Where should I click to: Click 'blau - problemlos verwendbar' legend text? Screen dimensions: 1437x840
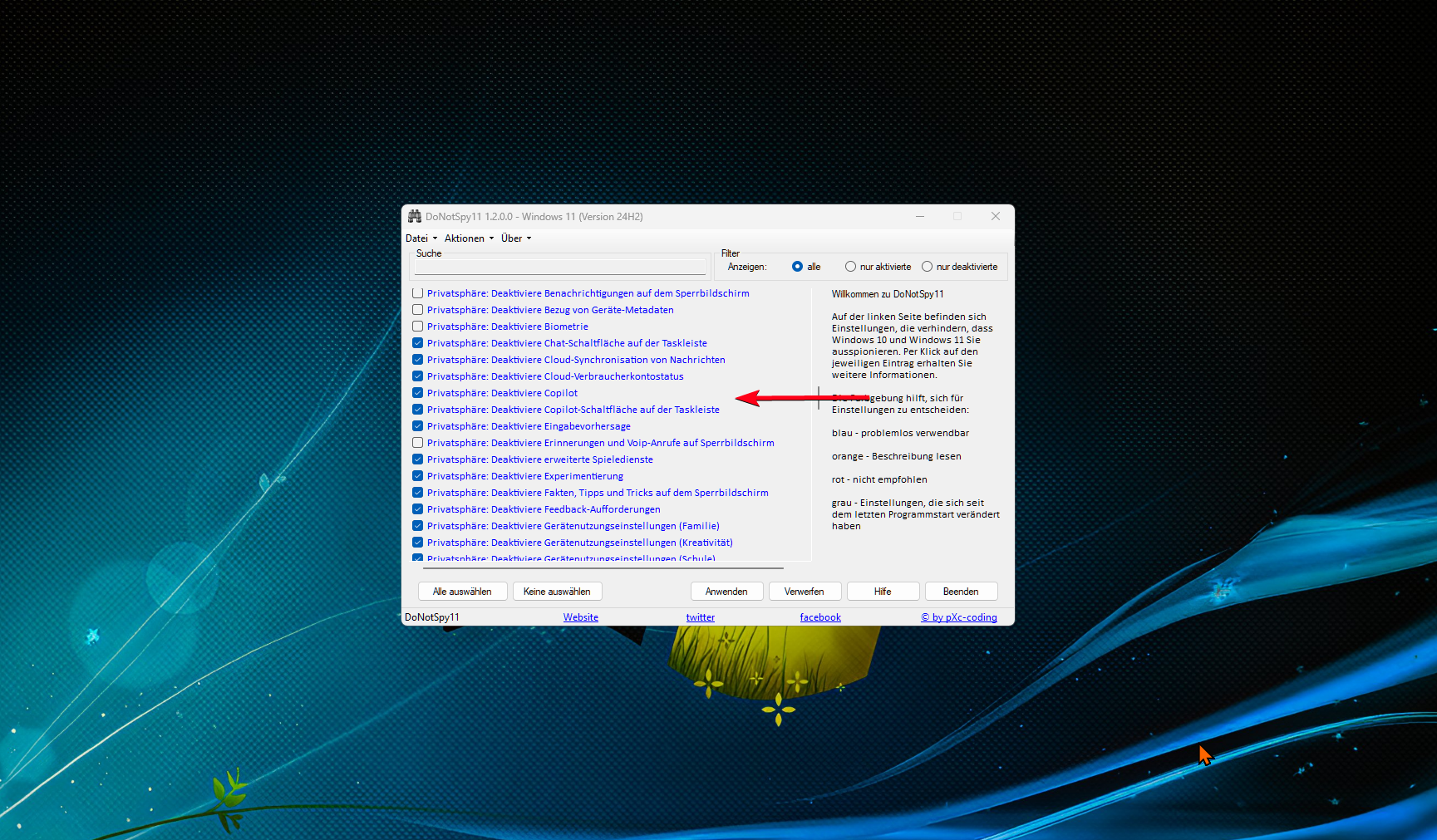[x=900, y=433]
